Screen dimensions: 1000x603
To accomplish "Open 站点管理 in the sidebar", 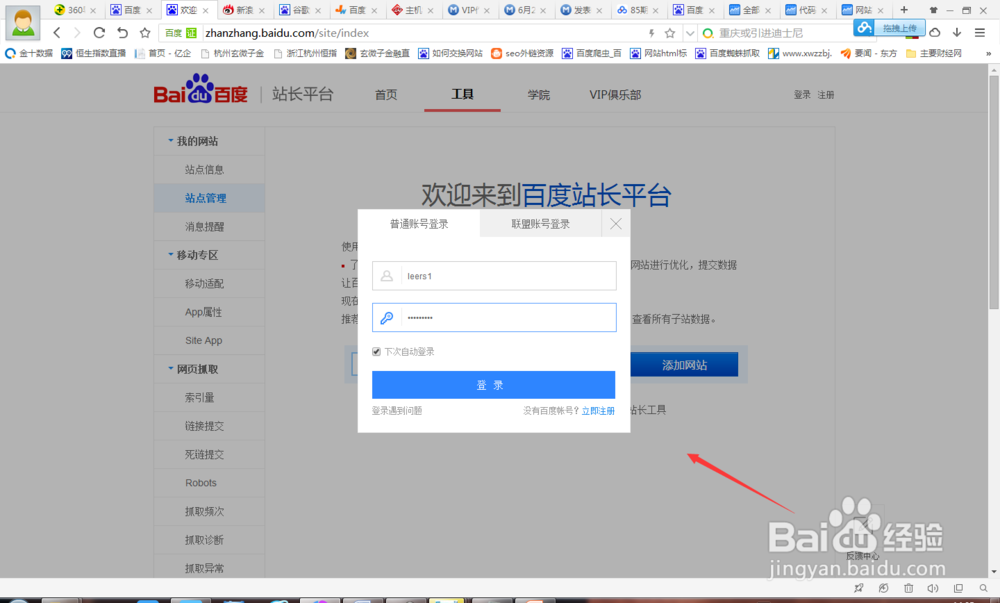I will [205, 198].
